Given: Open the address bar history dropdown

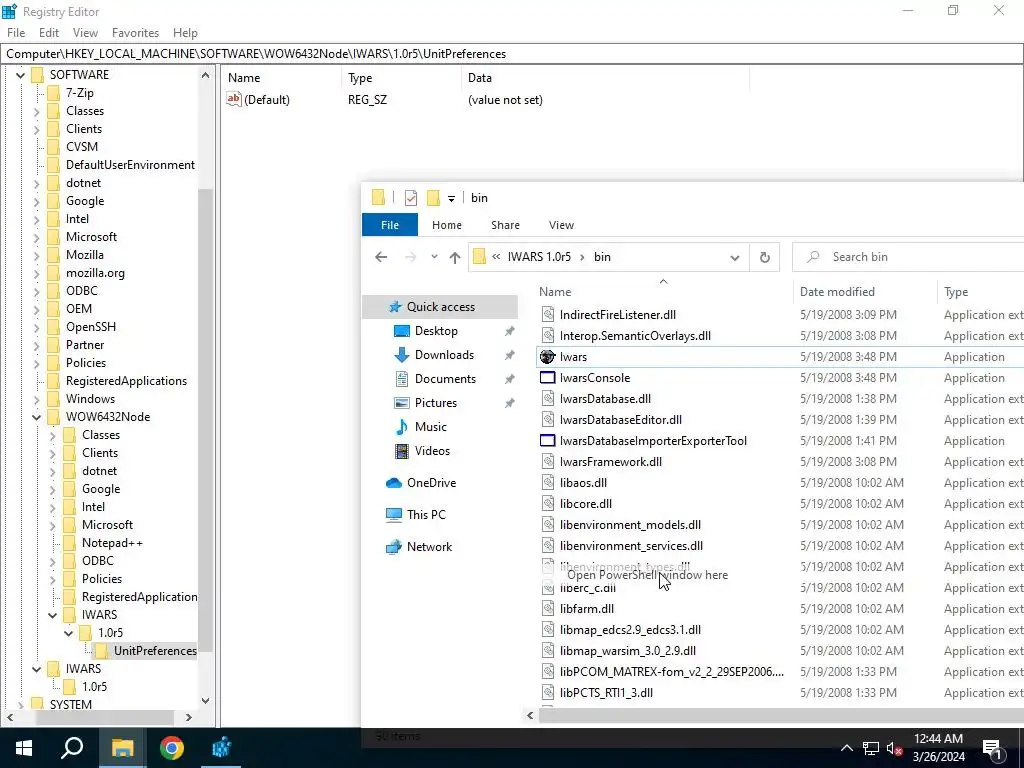Looking at the screenshot, I should click(735, 257).
